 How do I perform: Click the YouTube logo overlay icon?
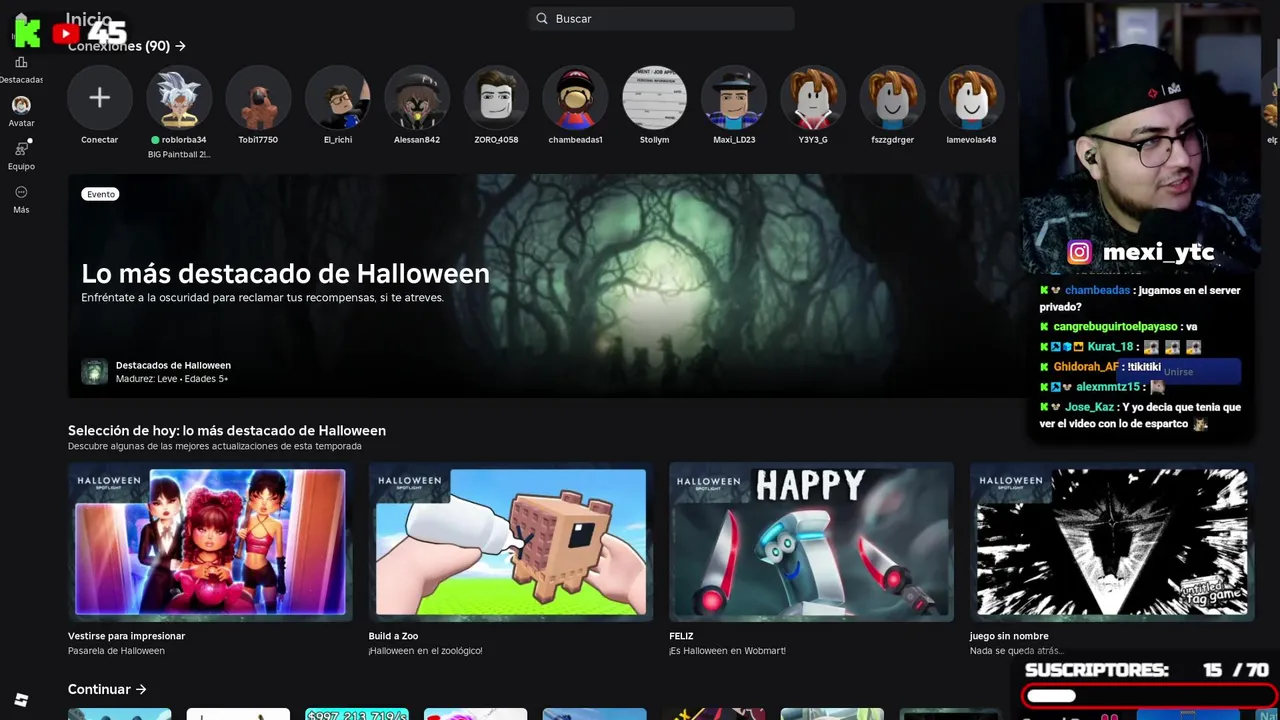pos(65,33)
